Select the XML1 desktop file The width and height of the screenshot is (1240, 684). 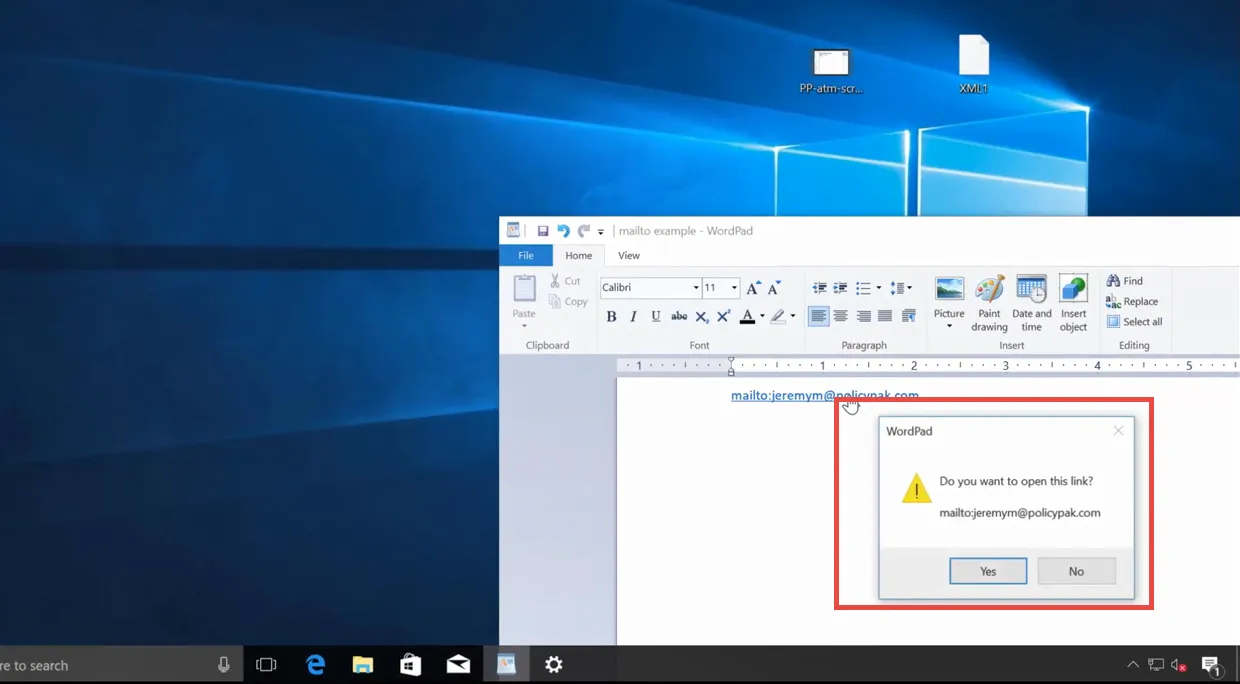click(x=973, y=66)
